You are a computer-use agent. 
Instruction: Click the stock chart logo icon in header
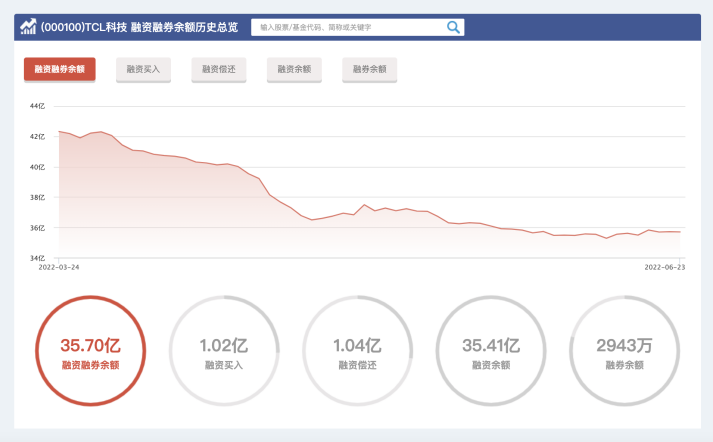(x=28, y=27)
